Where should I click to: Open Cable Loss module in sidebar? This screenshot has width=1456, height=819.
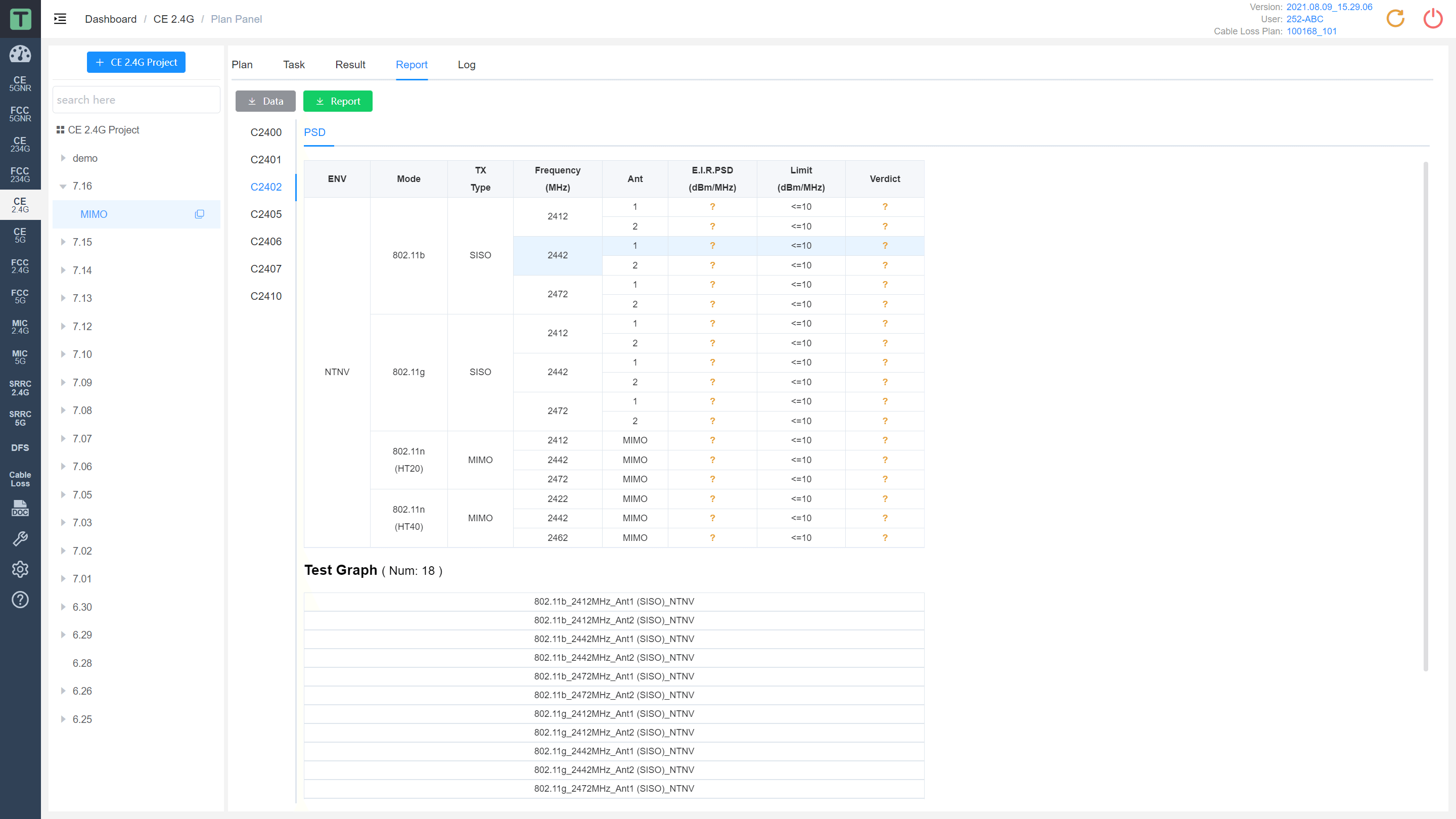click(20, 479)
